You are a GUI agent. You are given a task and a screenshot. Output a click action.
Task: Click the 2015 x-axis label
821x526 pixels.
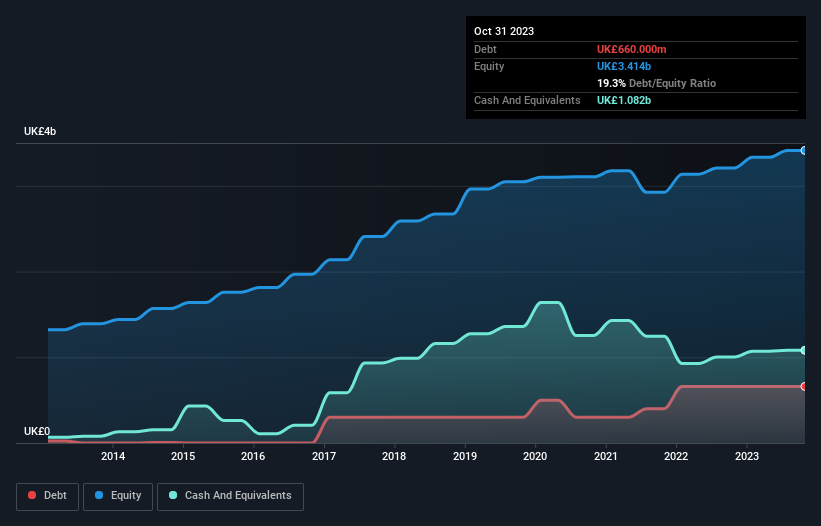tap(183, 456)
